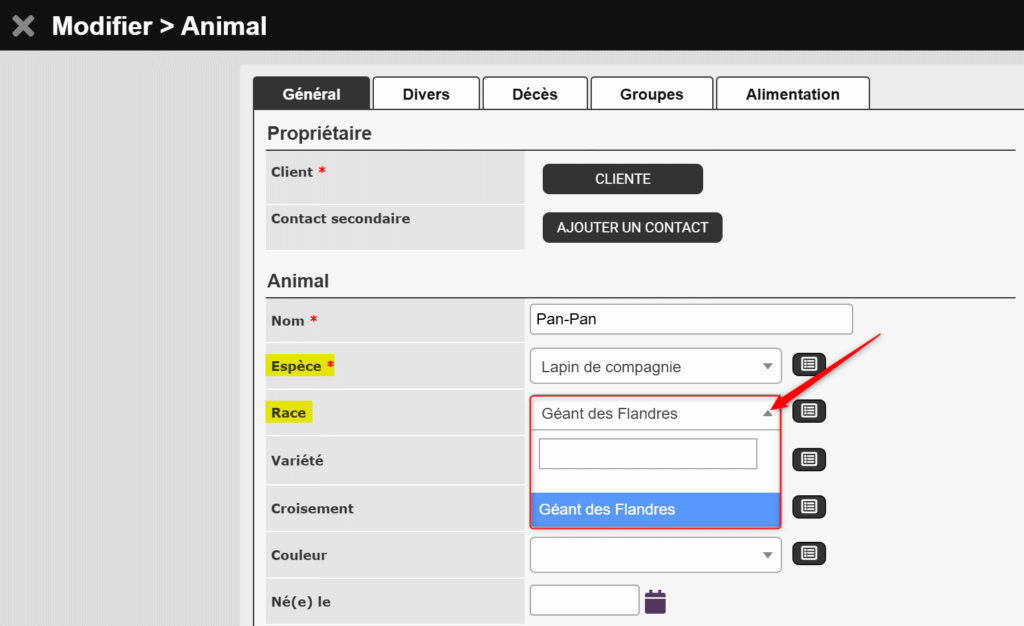Switch to the Divers tab
This screenshot has width=1024, height=626.
[x=426, y=94]
